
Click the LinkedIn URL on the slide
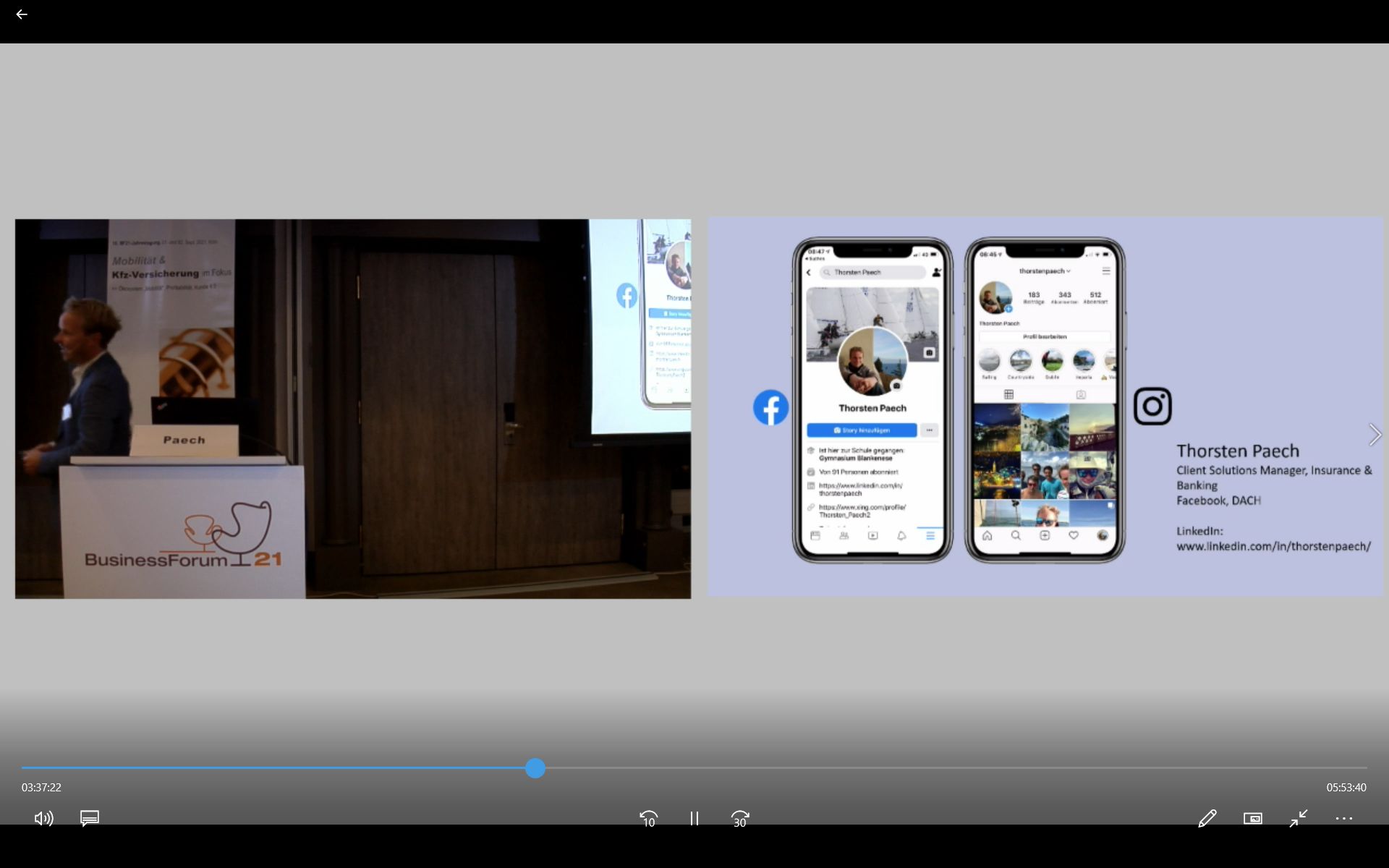[1273, 546]
